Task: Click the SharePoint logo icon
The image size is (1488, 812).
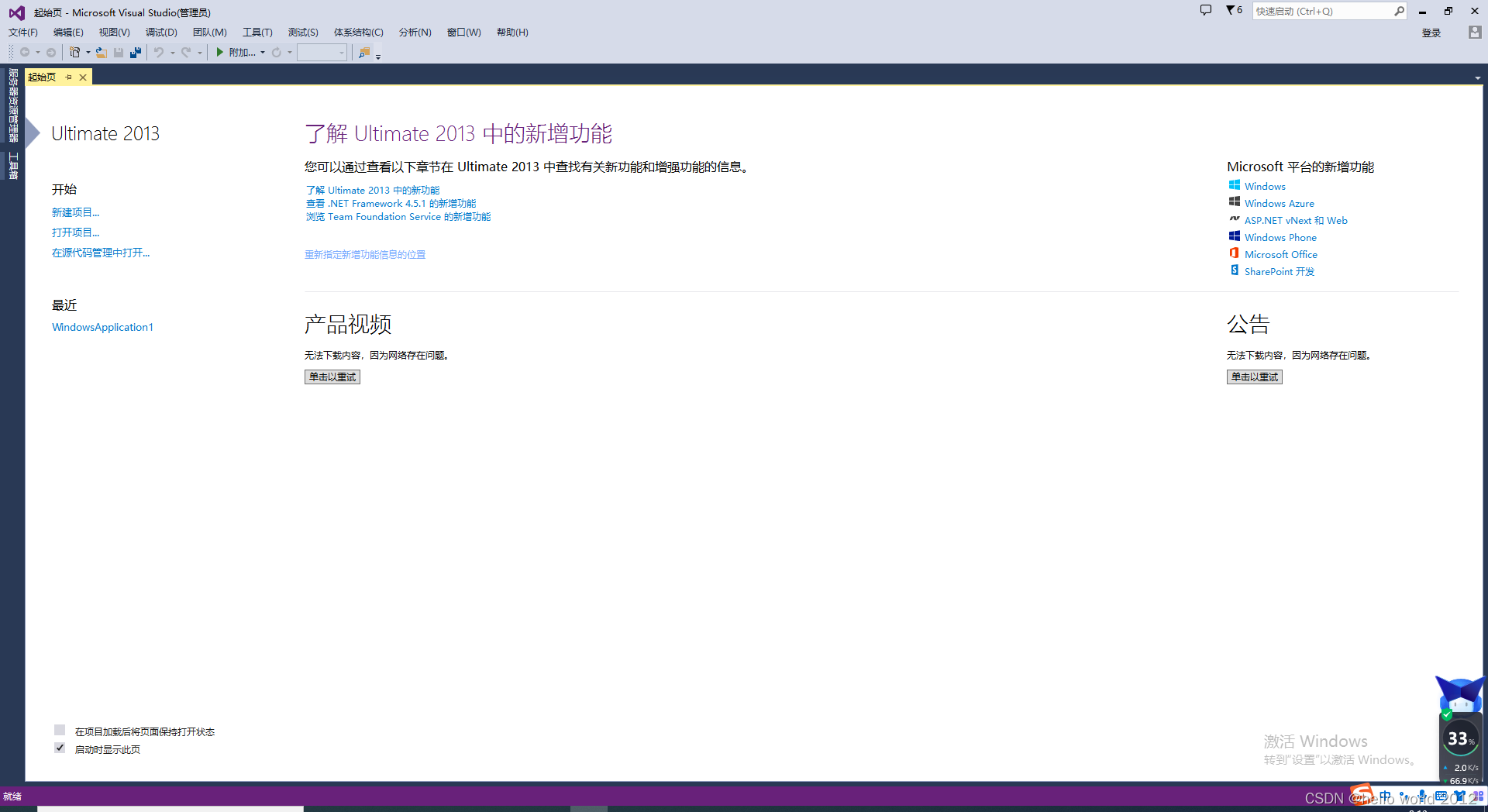Action: [x=1235, y=270]
